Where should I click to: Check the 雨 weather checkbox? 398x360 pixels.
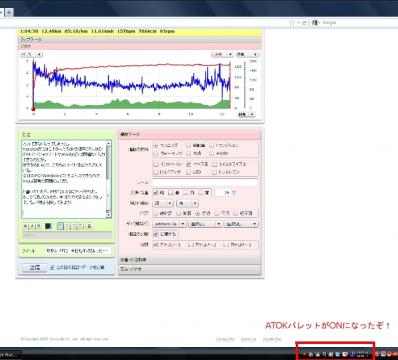point(186,193)
